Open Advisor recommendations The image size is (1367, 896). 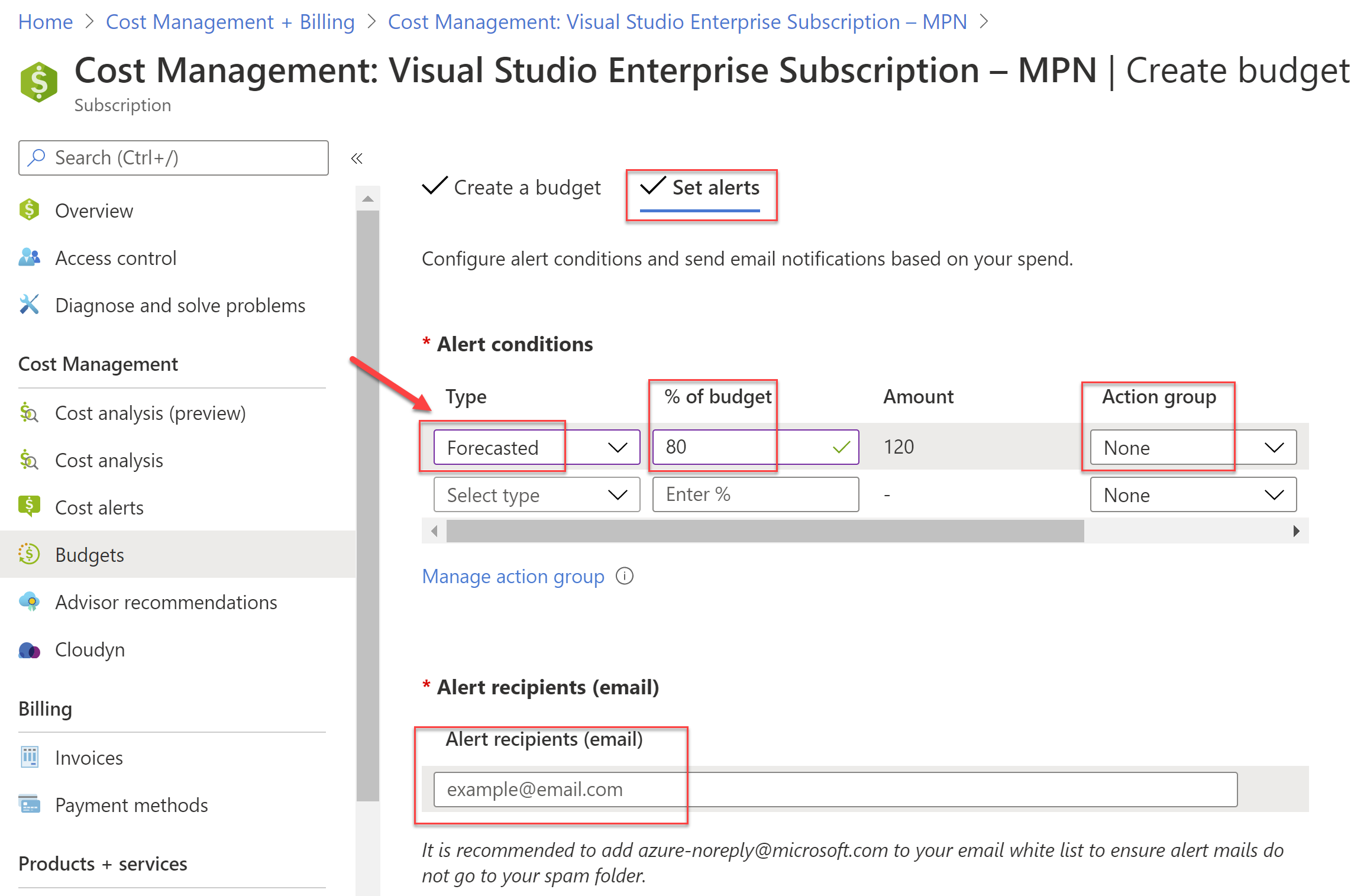tap(166, 602)
